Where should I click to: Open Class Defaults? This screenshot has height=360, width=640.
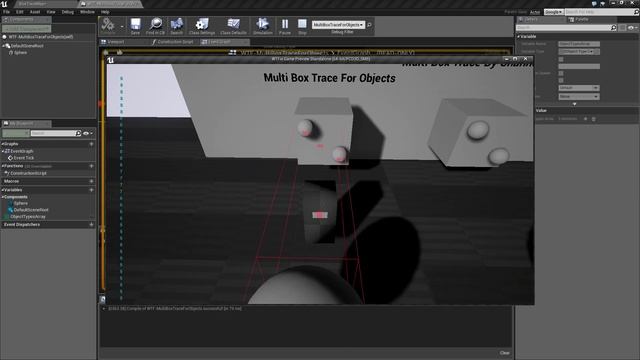click(x=233, y=25)
